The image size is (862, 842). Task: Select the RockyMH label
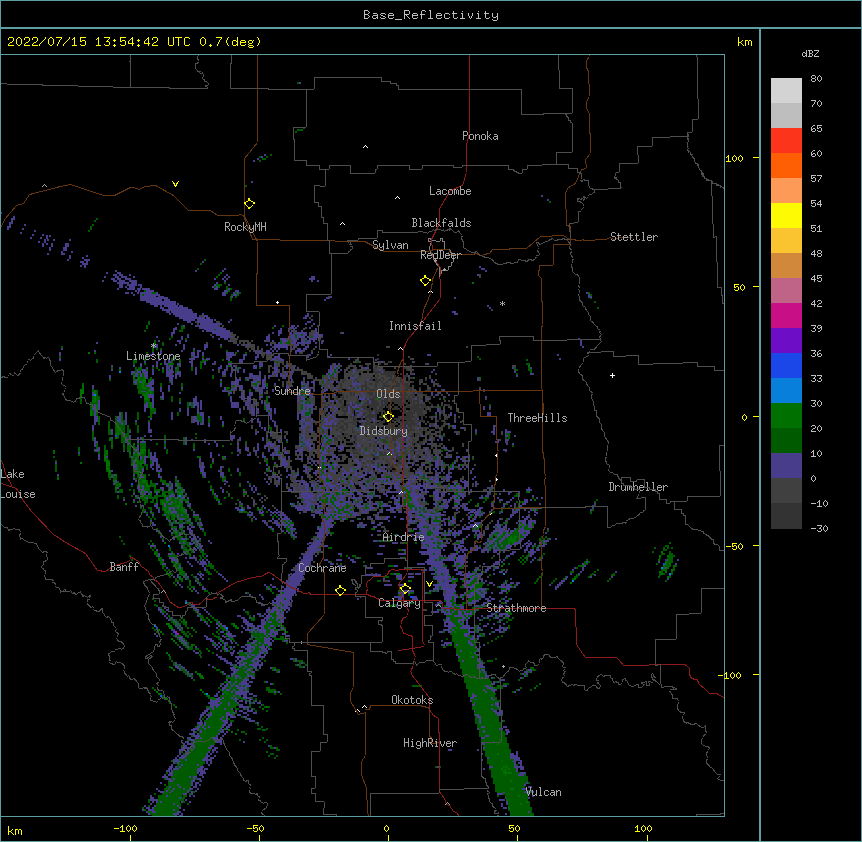point(245,227)
